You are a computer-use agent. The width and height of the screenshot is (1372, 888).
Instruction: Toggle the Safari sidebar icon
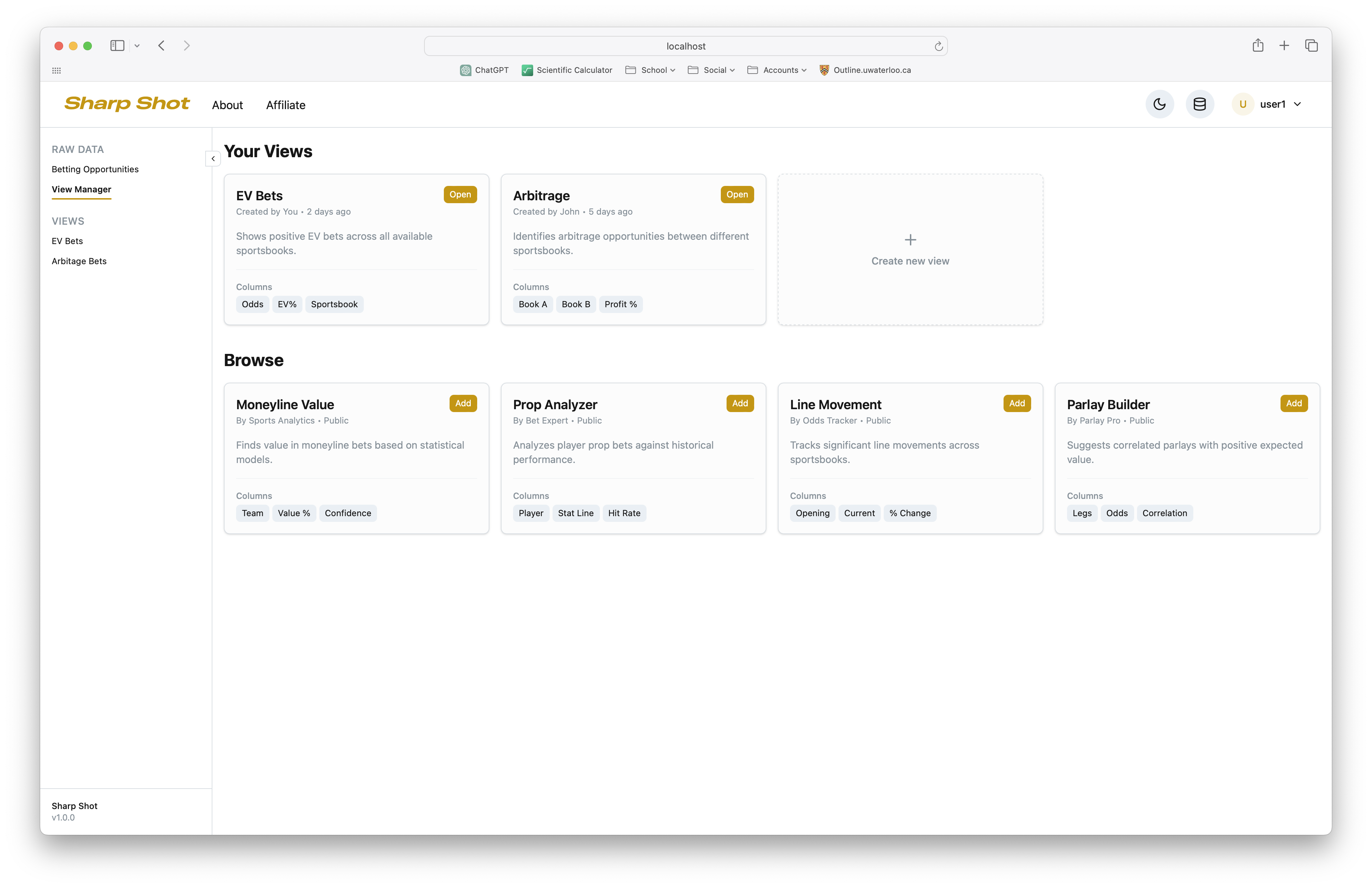(x=118, y=46)
